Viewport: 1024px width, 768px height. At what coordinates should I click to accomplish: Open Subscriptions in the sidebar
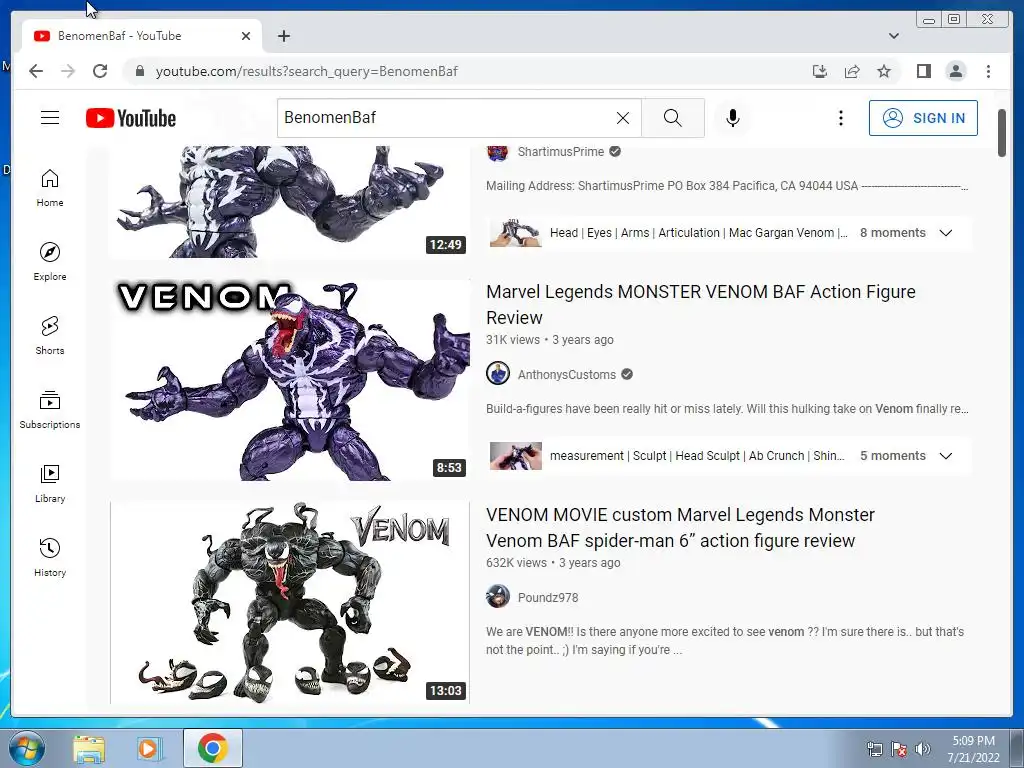[x=50, y=409]
